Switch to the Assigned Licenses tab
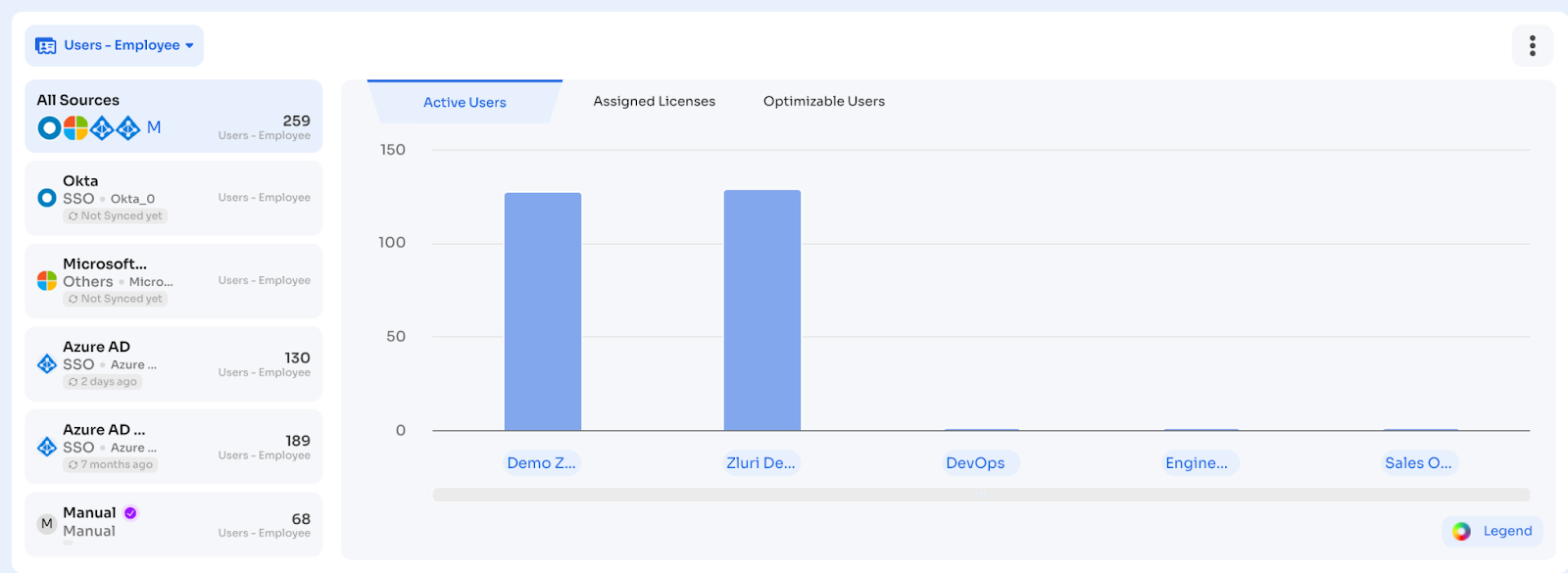The height and width of the screenshot is (573, 1568). coord(654,101)
